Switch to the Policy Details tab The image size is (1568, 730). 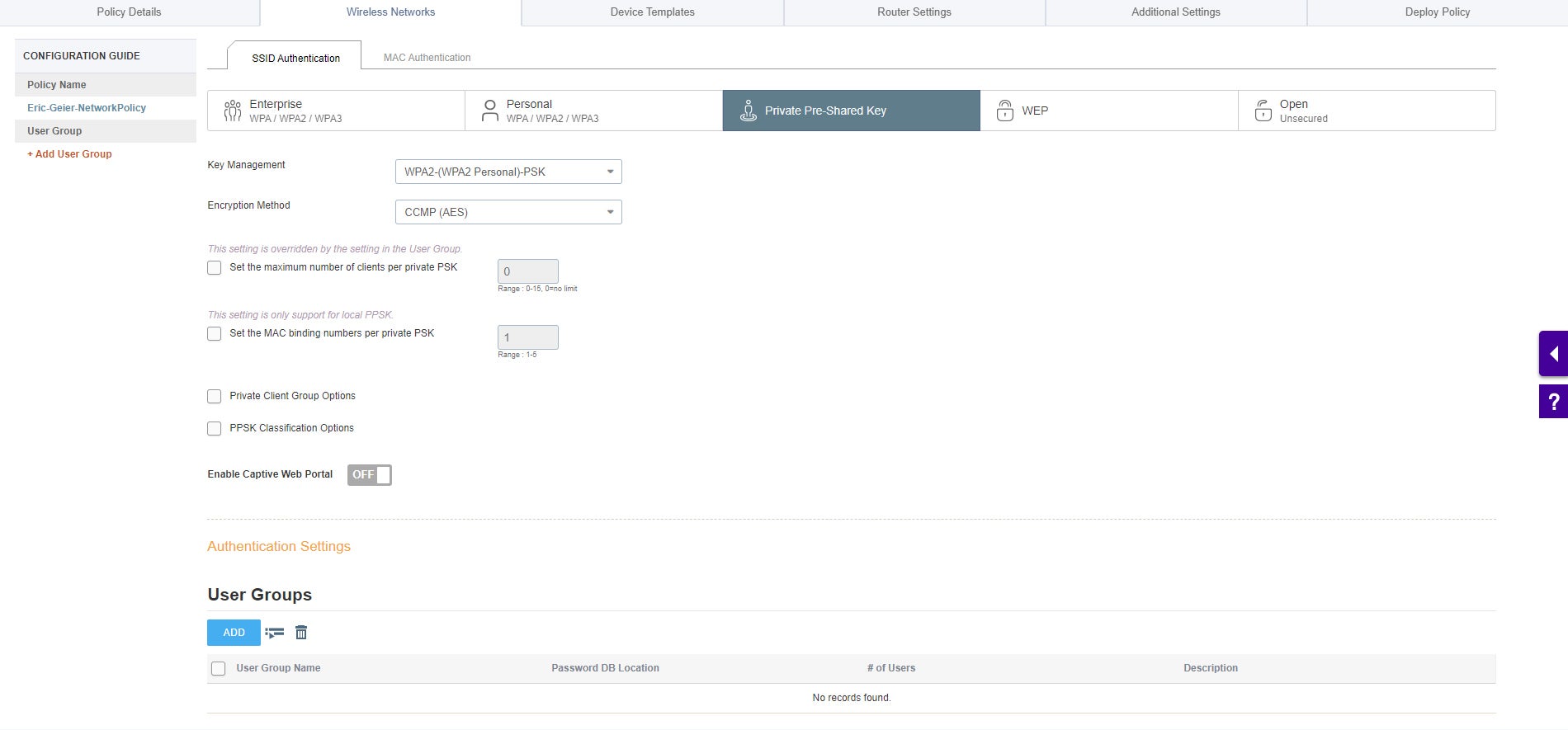coord(129,12)
